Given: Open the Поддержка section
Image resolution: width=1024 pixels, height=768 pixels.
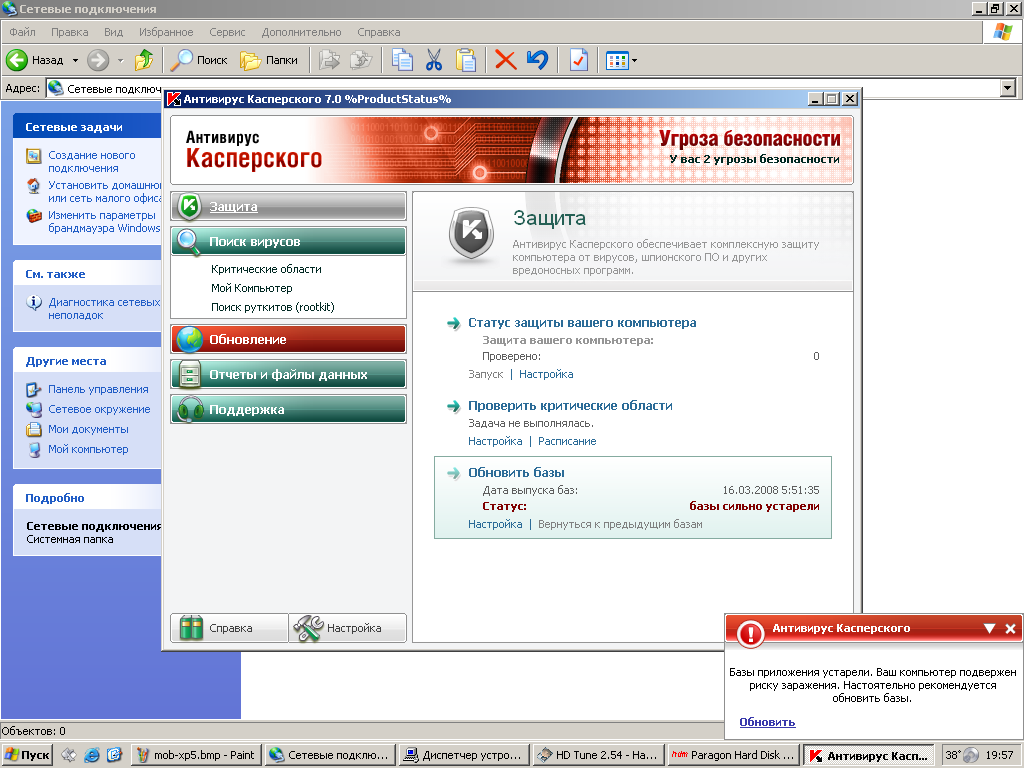Looking at the screenshot, I should (x=288, y=409).
